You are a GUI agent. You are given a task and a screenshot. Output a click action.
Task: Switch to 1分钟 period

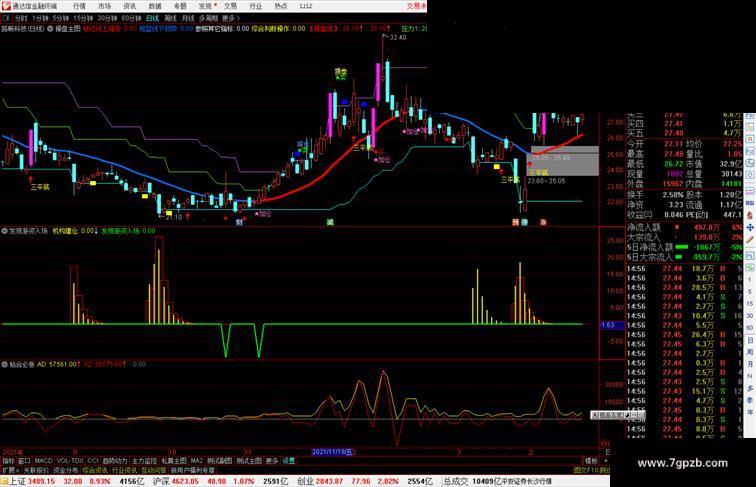40,18
